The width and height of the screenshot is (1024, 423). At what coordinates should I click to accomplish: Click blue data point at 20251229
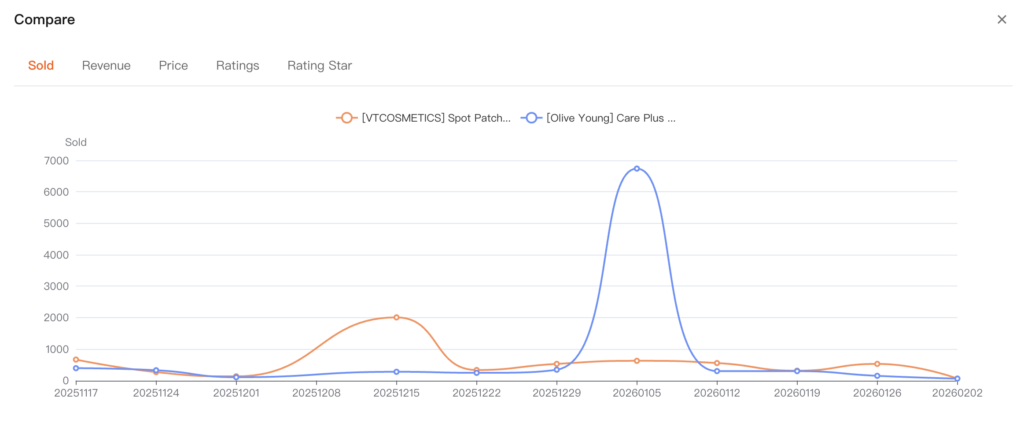point(557,370)
